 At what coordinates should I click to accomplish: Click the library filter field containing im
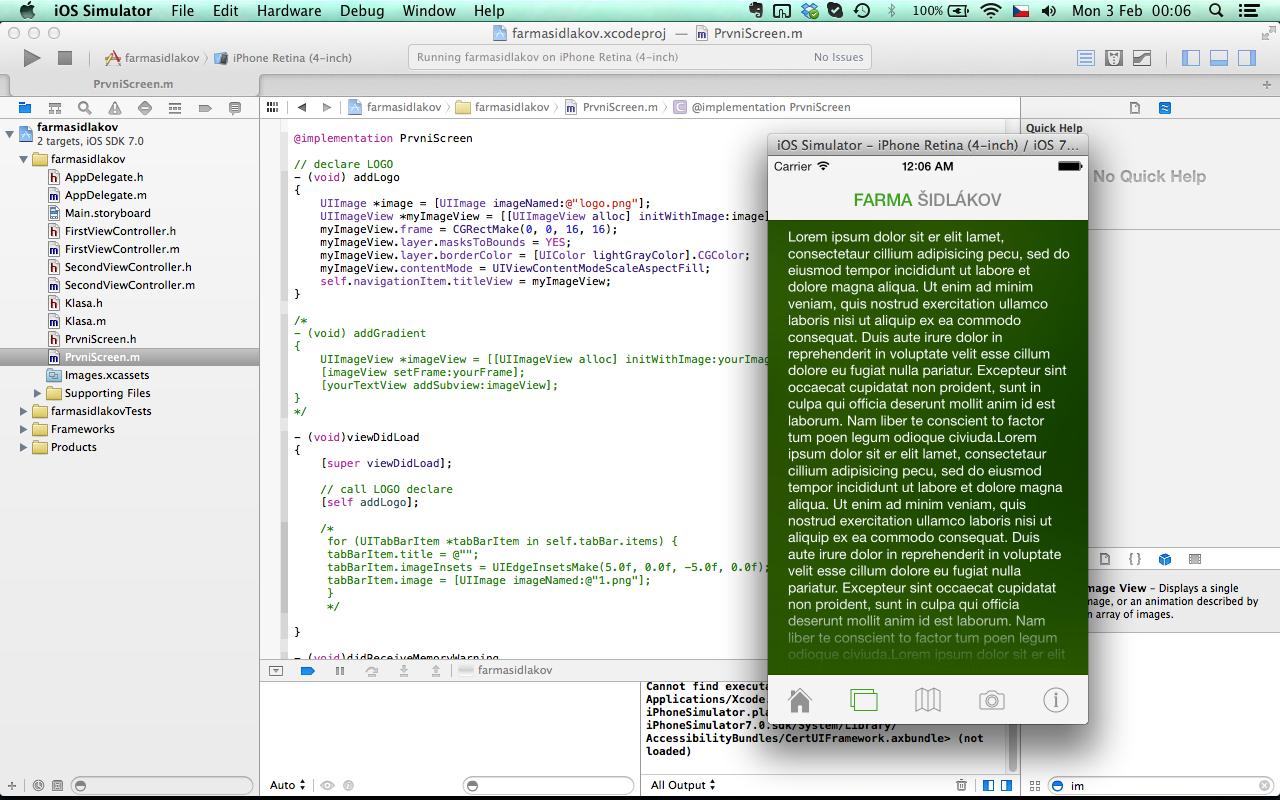pos(1161,786)
